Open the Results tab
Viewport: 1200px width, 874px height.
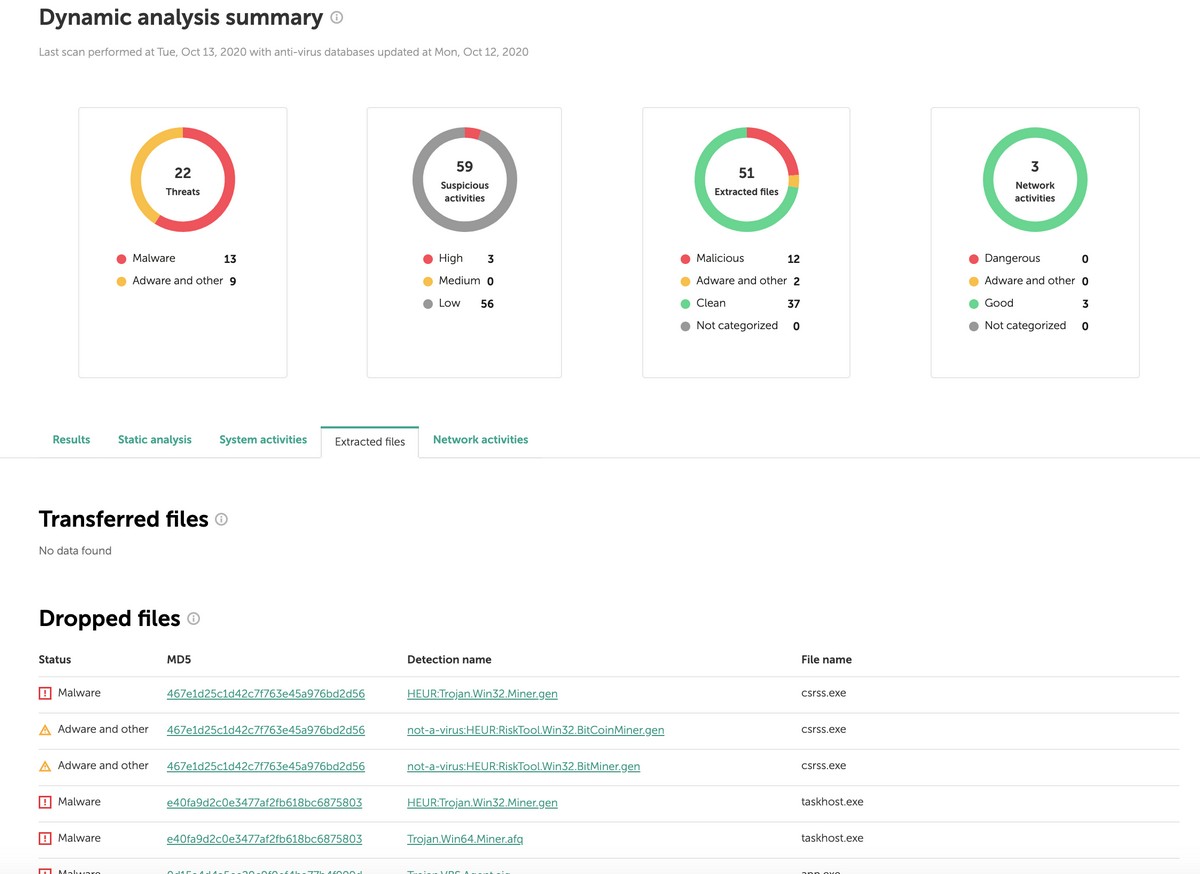pos(71,440)
